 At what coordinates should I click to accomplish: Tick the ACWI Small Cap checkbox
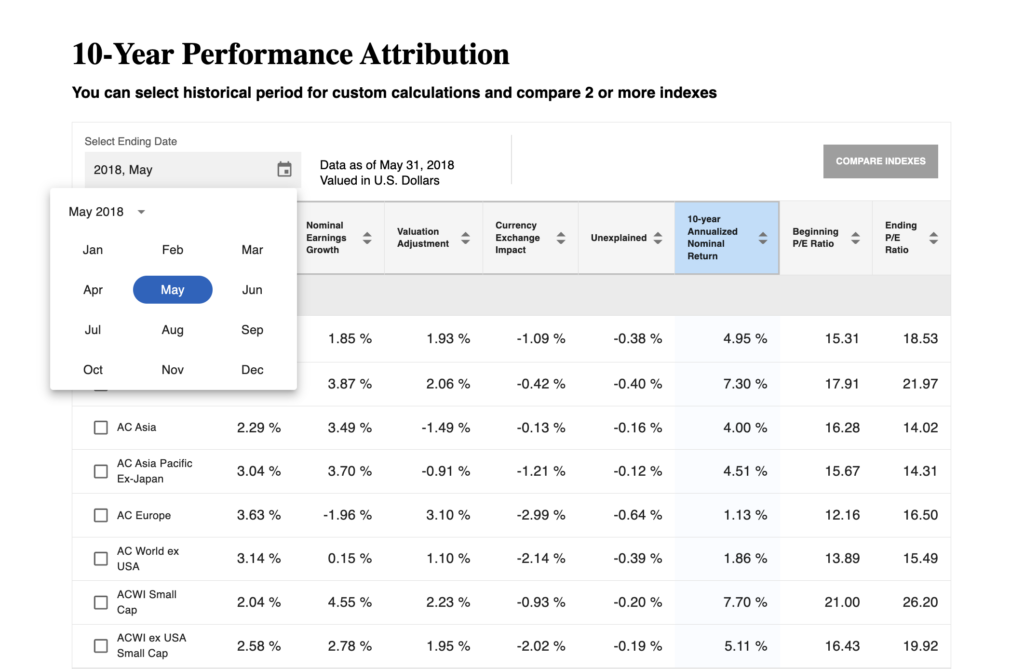pyautogui.click(x=101, y=602)
